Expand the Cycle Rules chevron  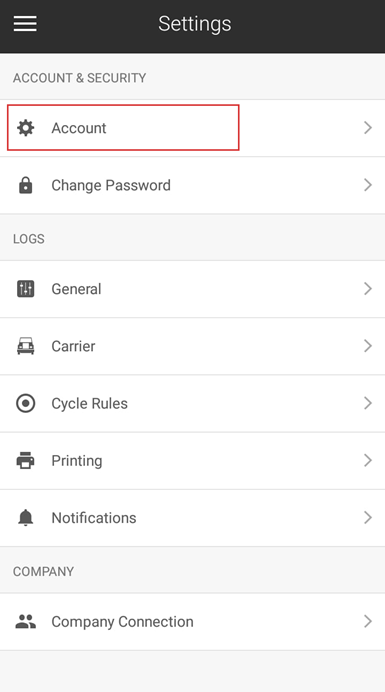[x=368, y=403]
